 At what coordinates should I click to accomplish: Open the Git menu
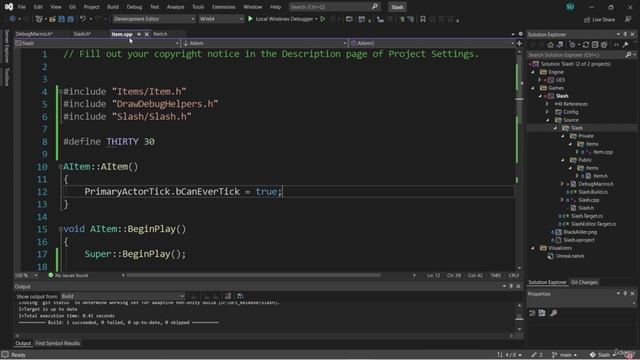click(72, 7)
